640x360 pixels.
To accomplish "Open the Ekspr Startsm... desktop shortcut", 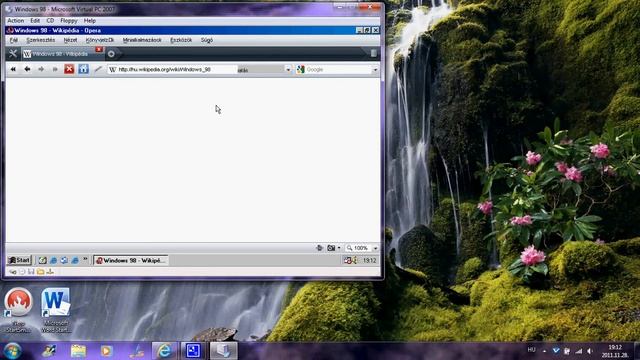I will coord(18,311).
